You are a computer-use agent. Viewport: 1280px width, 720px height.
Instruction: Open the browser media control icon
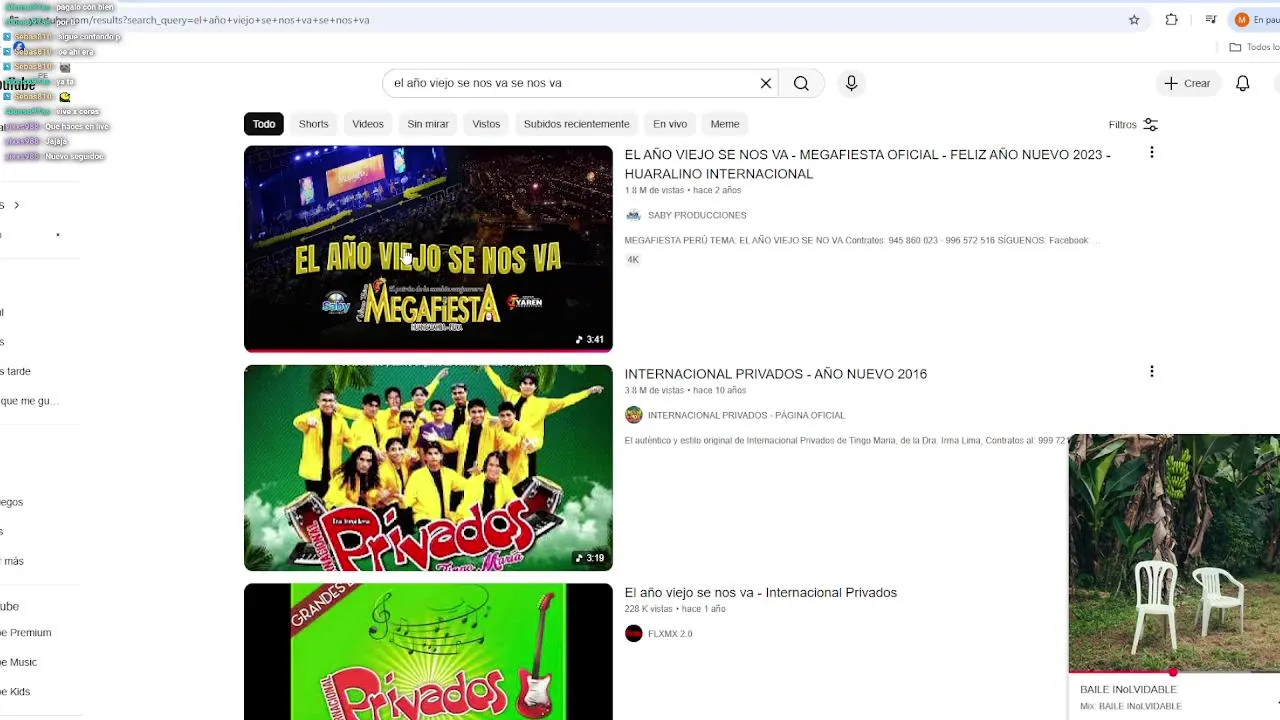(1210, 20)
